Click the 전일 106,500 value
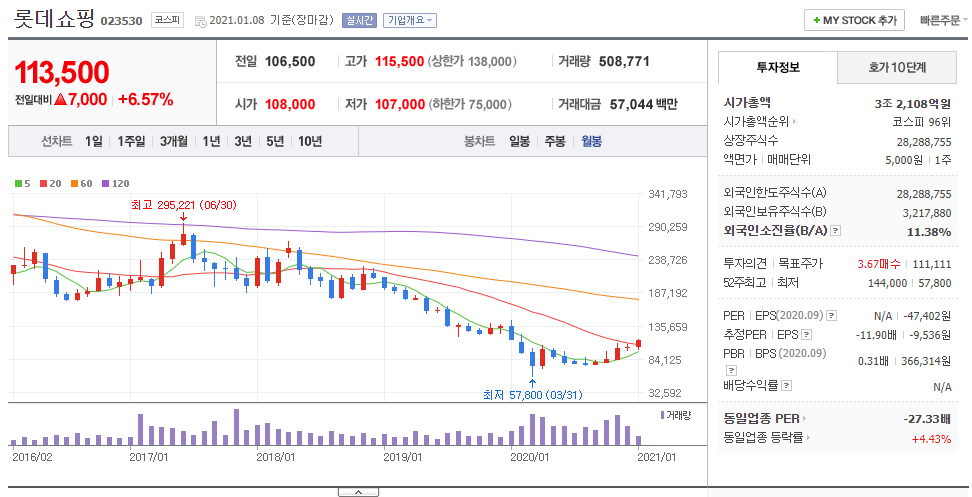Viewport: 972px width, 497px height. coord(290,61)
